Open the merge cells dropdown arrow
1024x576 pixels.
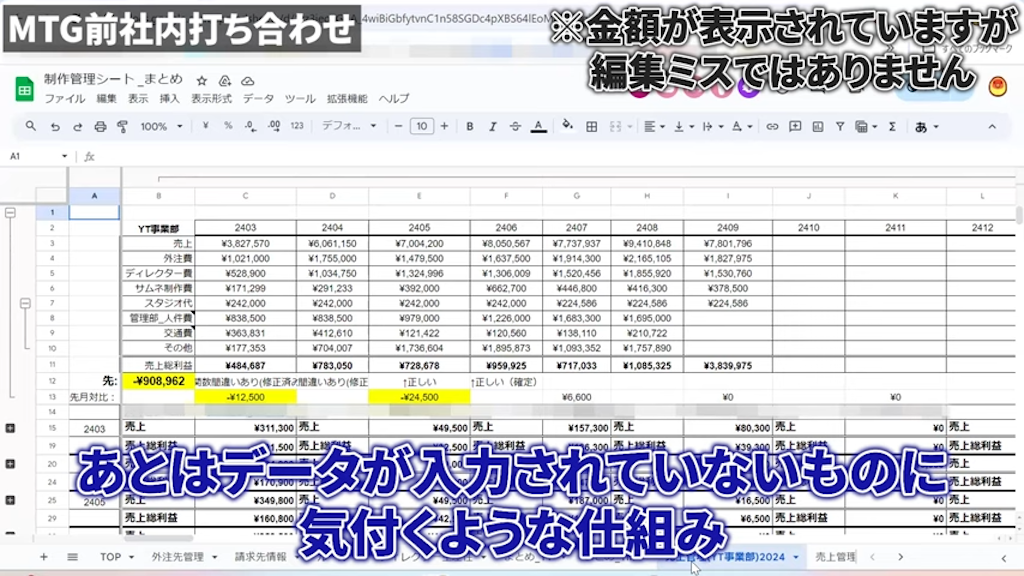pyautogui.click(x=629, y=126)
